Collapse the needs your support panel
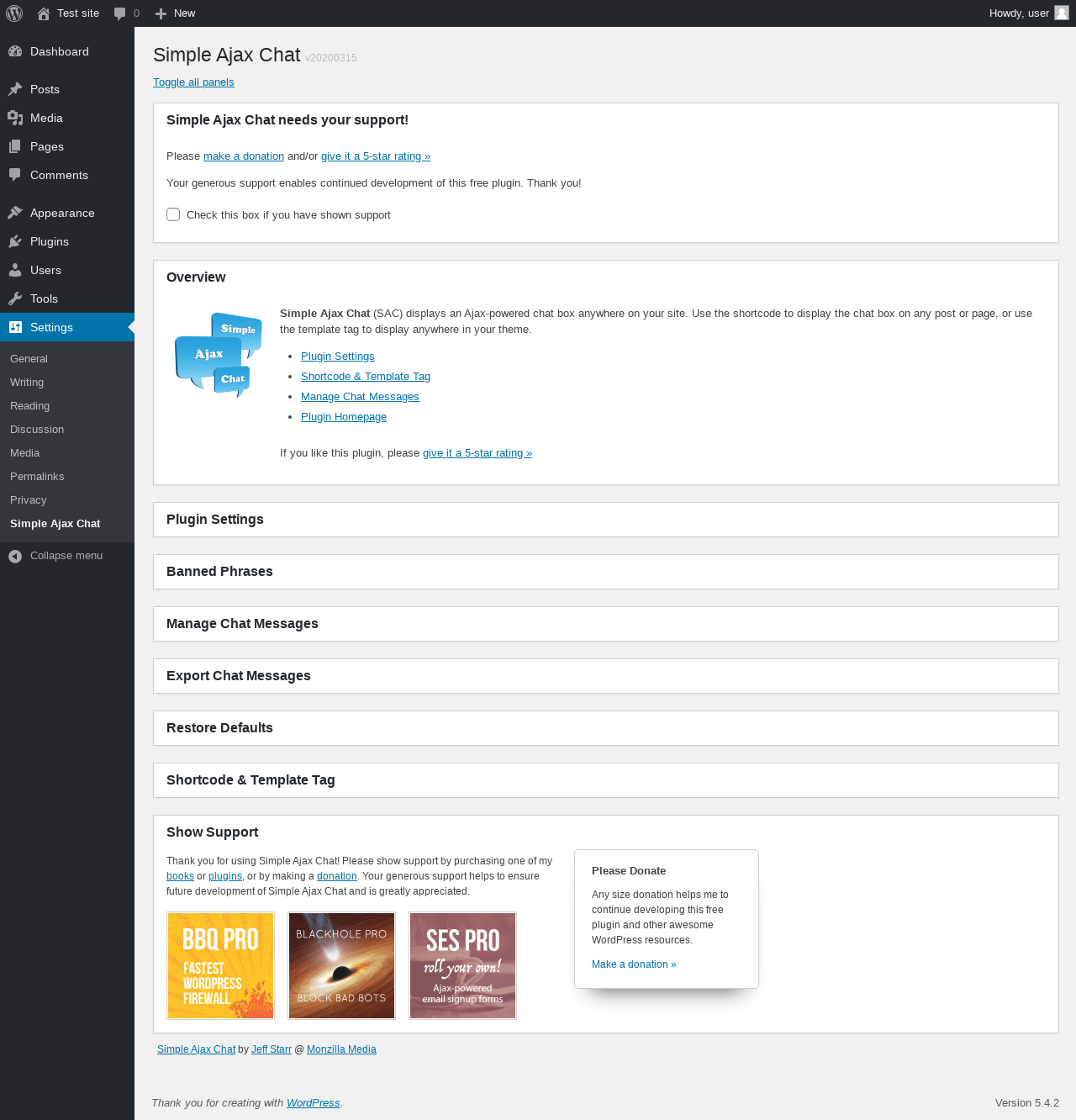This screenshot has height=1120, width=1076. pyautogui.click(x=605, y=120)
